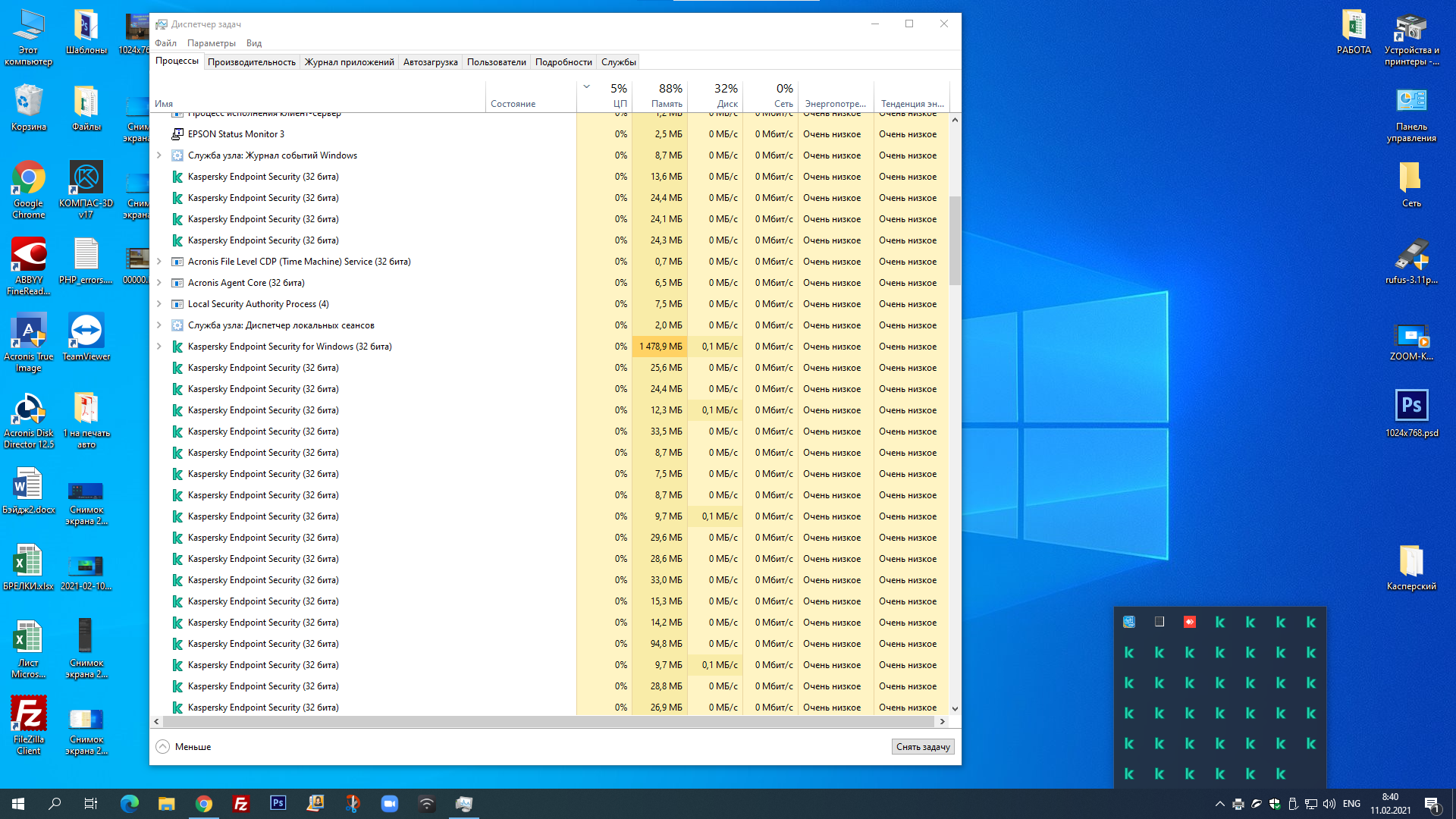Sort by Память column header

(666, 96)
